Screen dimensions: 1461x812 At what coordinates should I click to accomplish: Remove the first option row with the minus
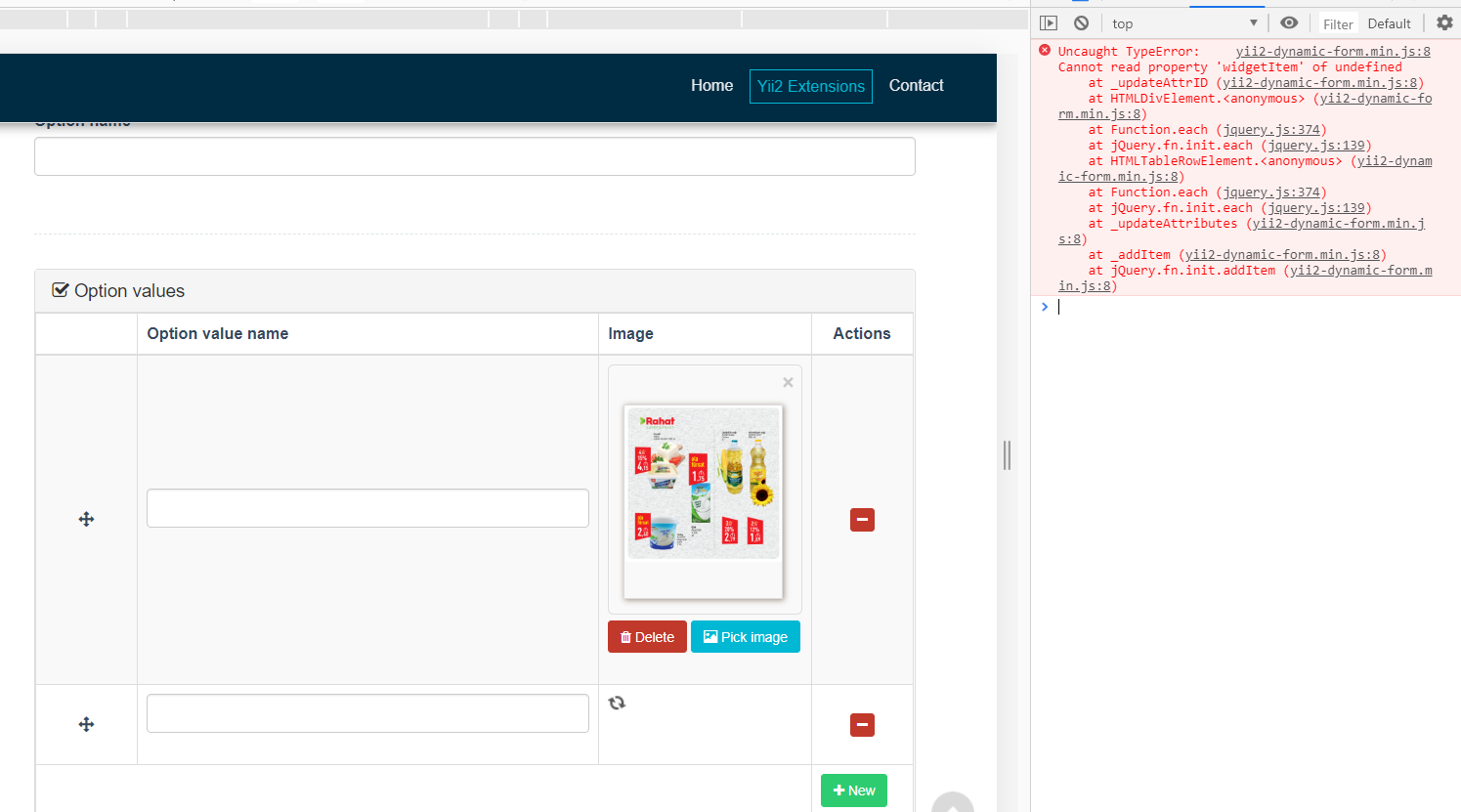862,520
